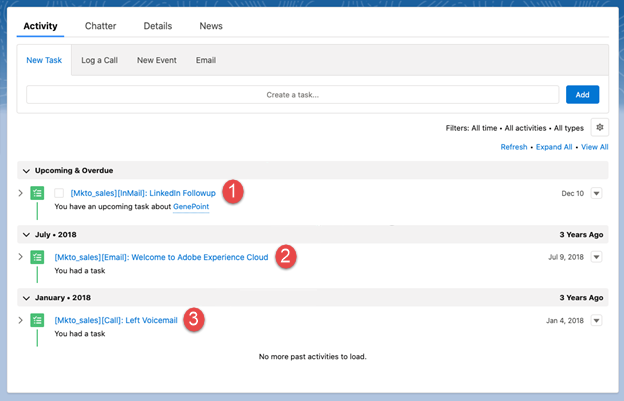Open the Details tab
The width and height of the screenshot is (624, 401).
point(158,26)
